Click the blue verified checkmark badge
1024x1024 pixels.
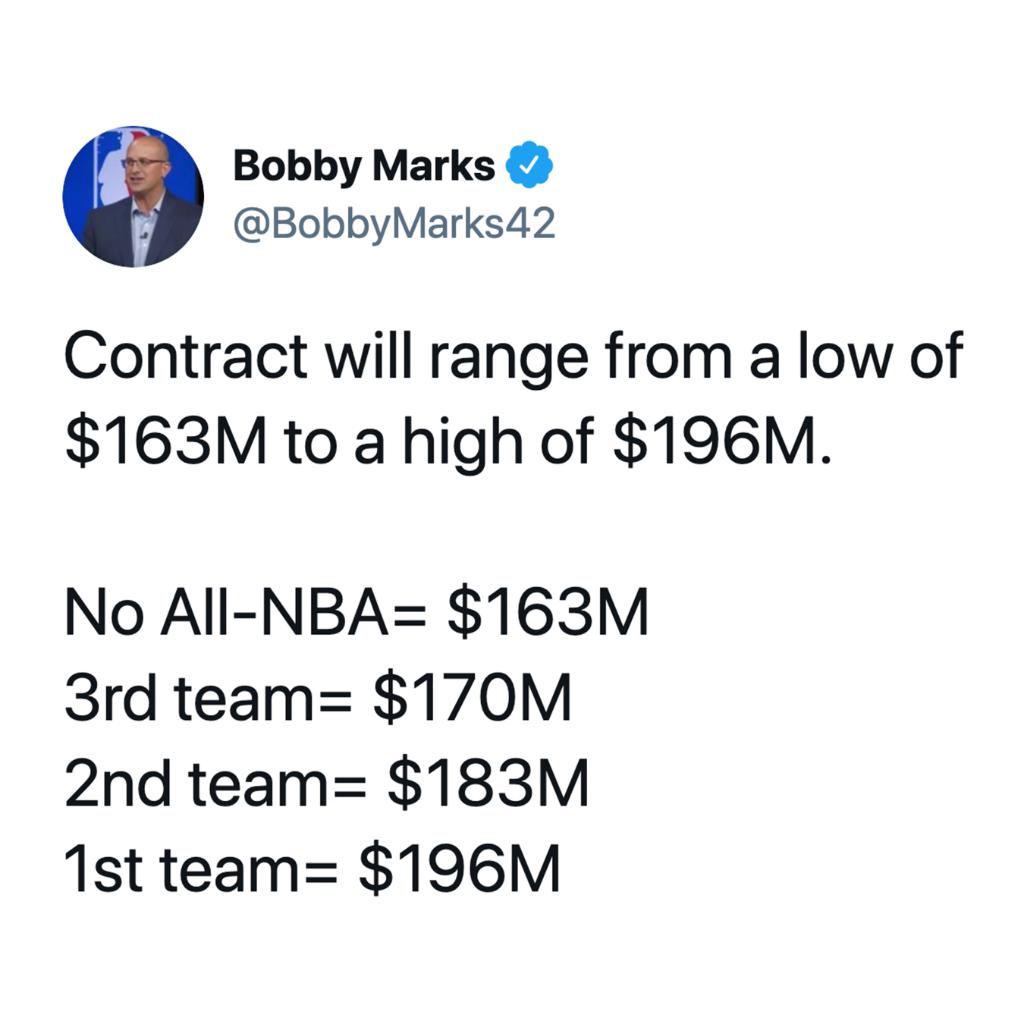click(x=529, y=165)
